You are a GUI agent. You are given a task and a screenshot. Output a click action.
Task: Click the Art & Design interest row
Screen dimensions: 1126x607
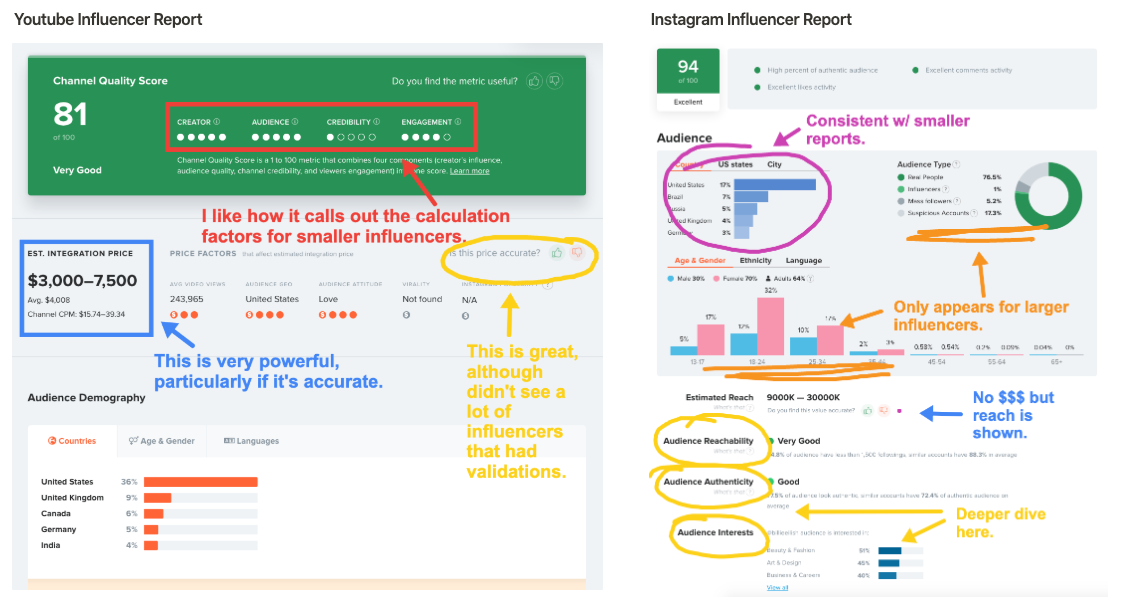pos(844,563)
